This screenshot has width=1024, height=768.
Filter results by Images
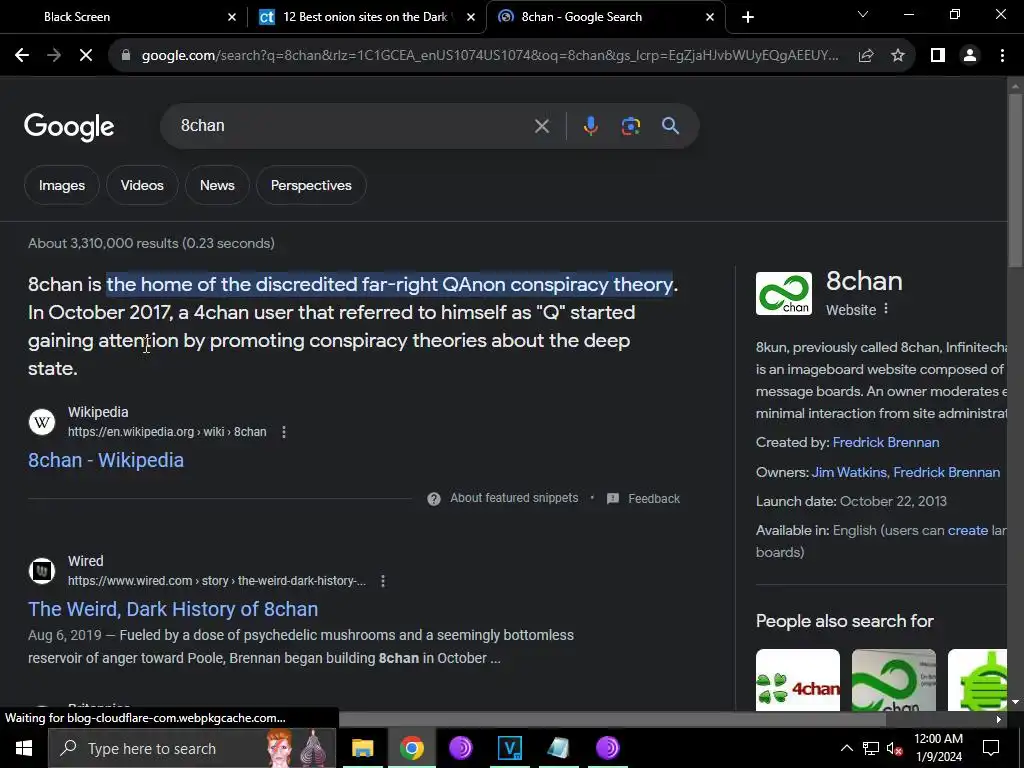click(x=62, y=185)
